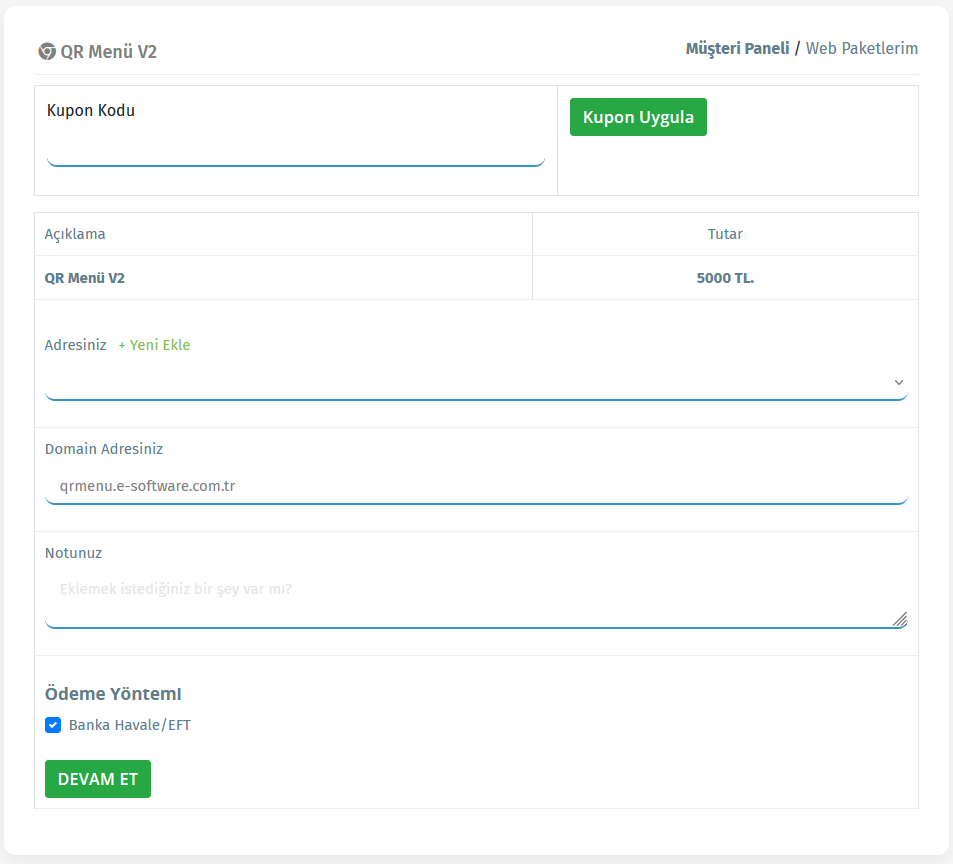Image resolution: width=953 pixels, height=864 pixels.
Task: Click the Açıklama column header
Action: 75,234
